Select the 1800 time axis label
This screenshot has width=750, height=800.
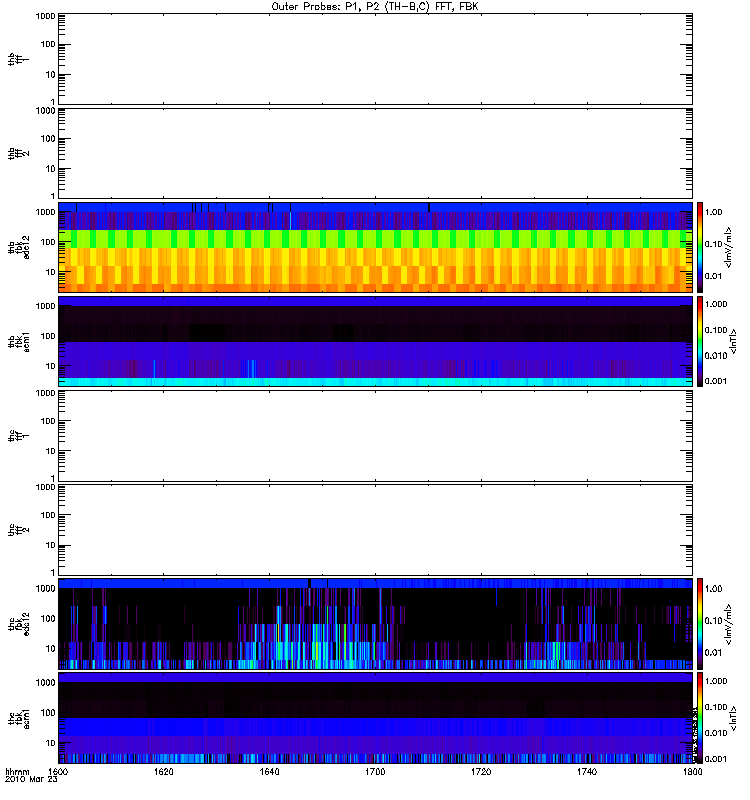(x=692, y=771)
